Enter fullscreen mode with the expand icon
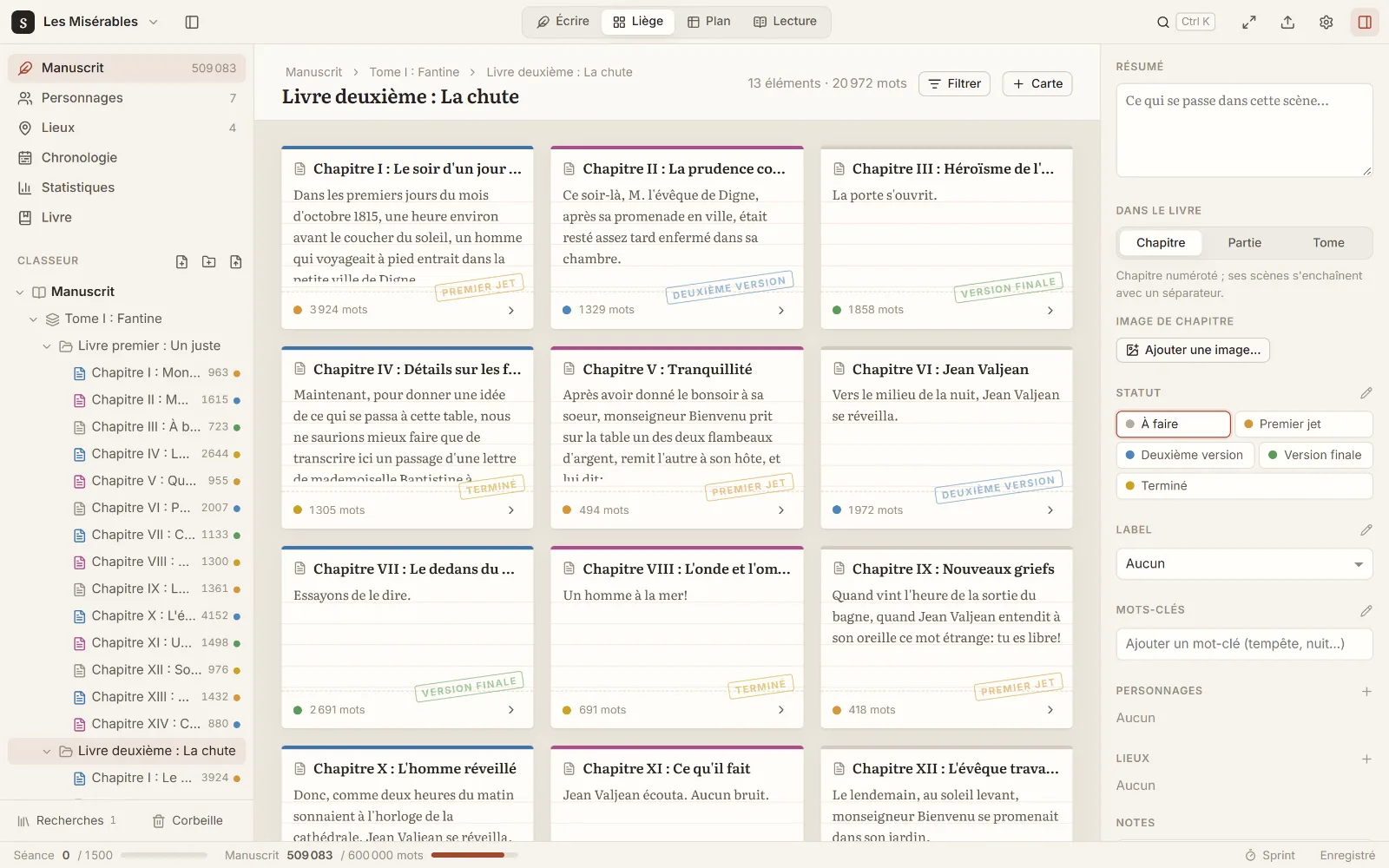Image resolution: width=1389 pixels, height=868 pixels. point(1249,22)
